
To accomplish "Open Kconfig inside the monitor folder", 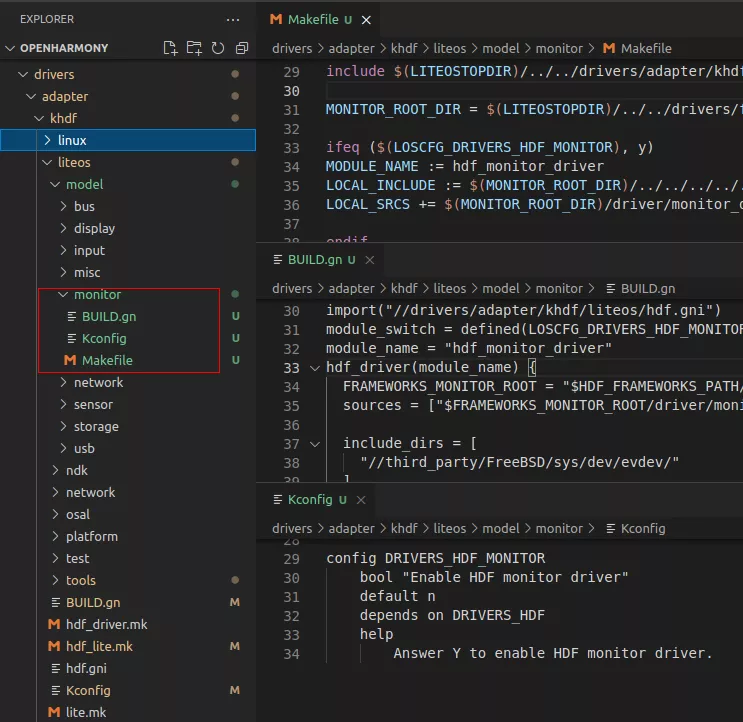I will (x=128, y=338).
